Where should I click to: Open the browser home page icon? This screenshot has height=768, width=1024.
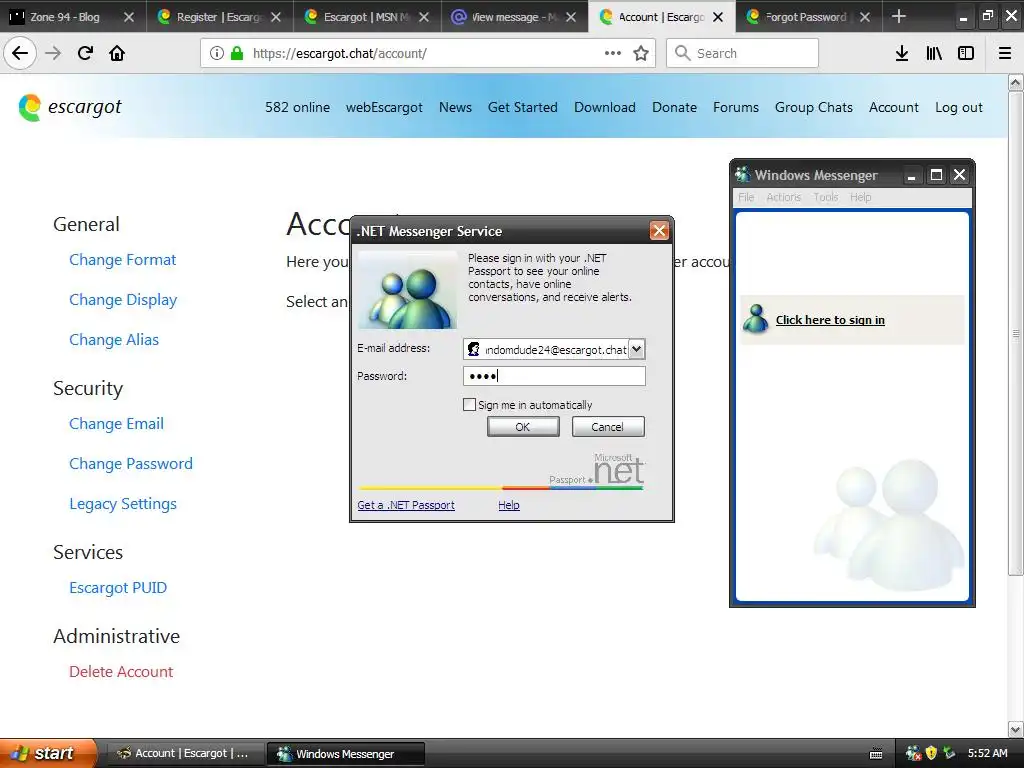[x=117, y=54]
